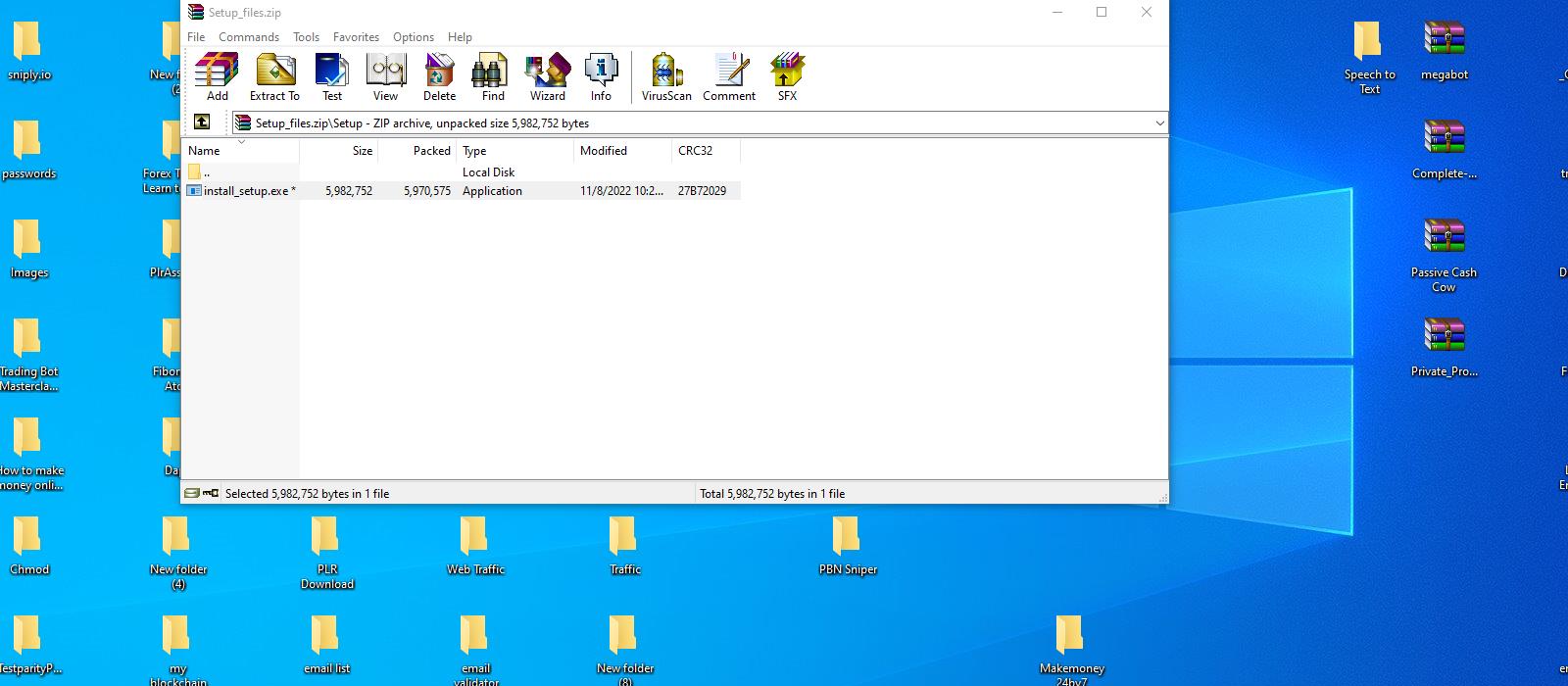Image resolution: width=1568 pixels, height=686 pixels.
Task: Go up one folder level
Action: point(202,122)
